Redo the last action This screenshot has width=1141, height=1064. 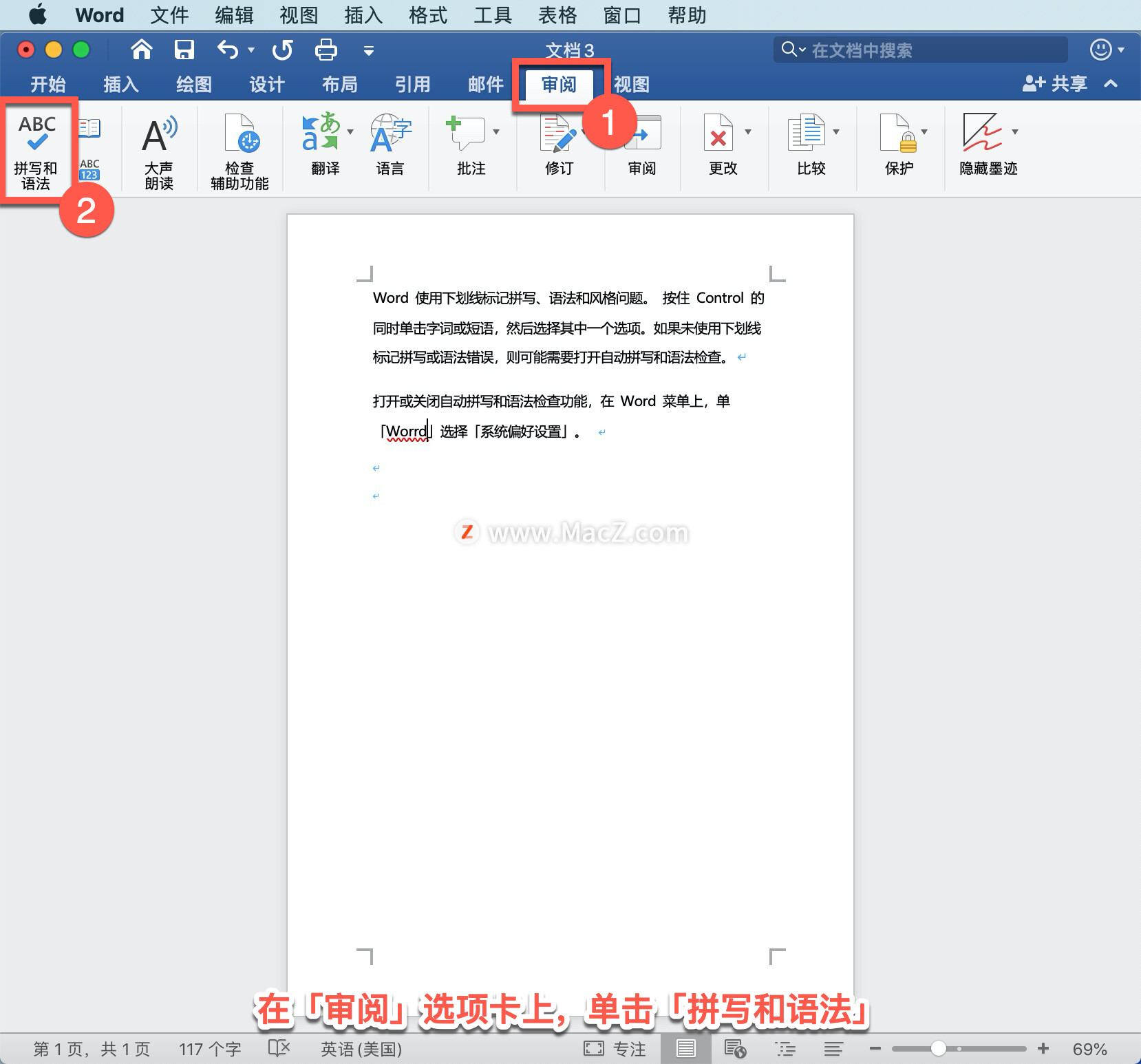pos(282,50)
